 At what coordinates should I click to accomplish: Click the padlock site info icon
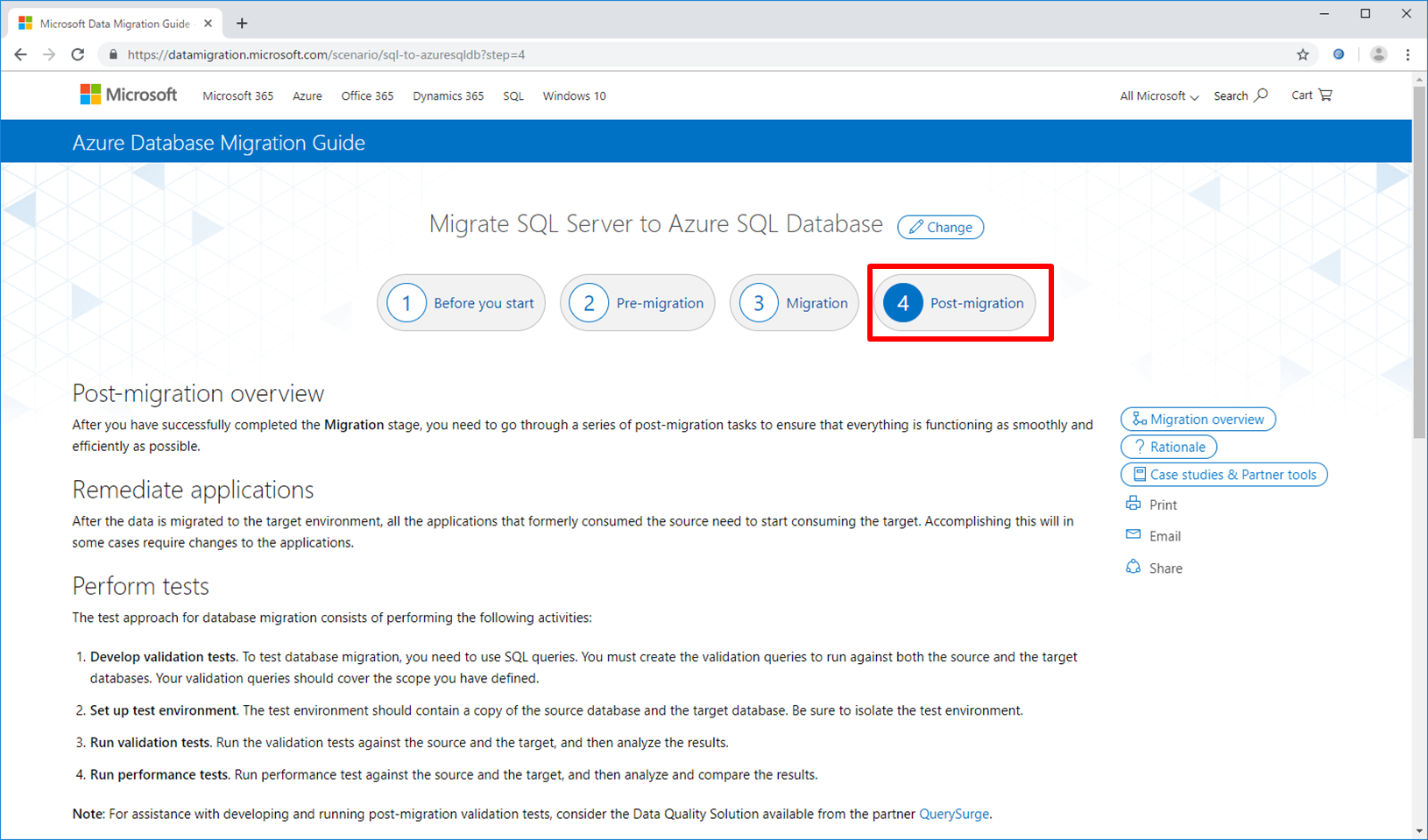pyautogui.click(x=113, y=54)
